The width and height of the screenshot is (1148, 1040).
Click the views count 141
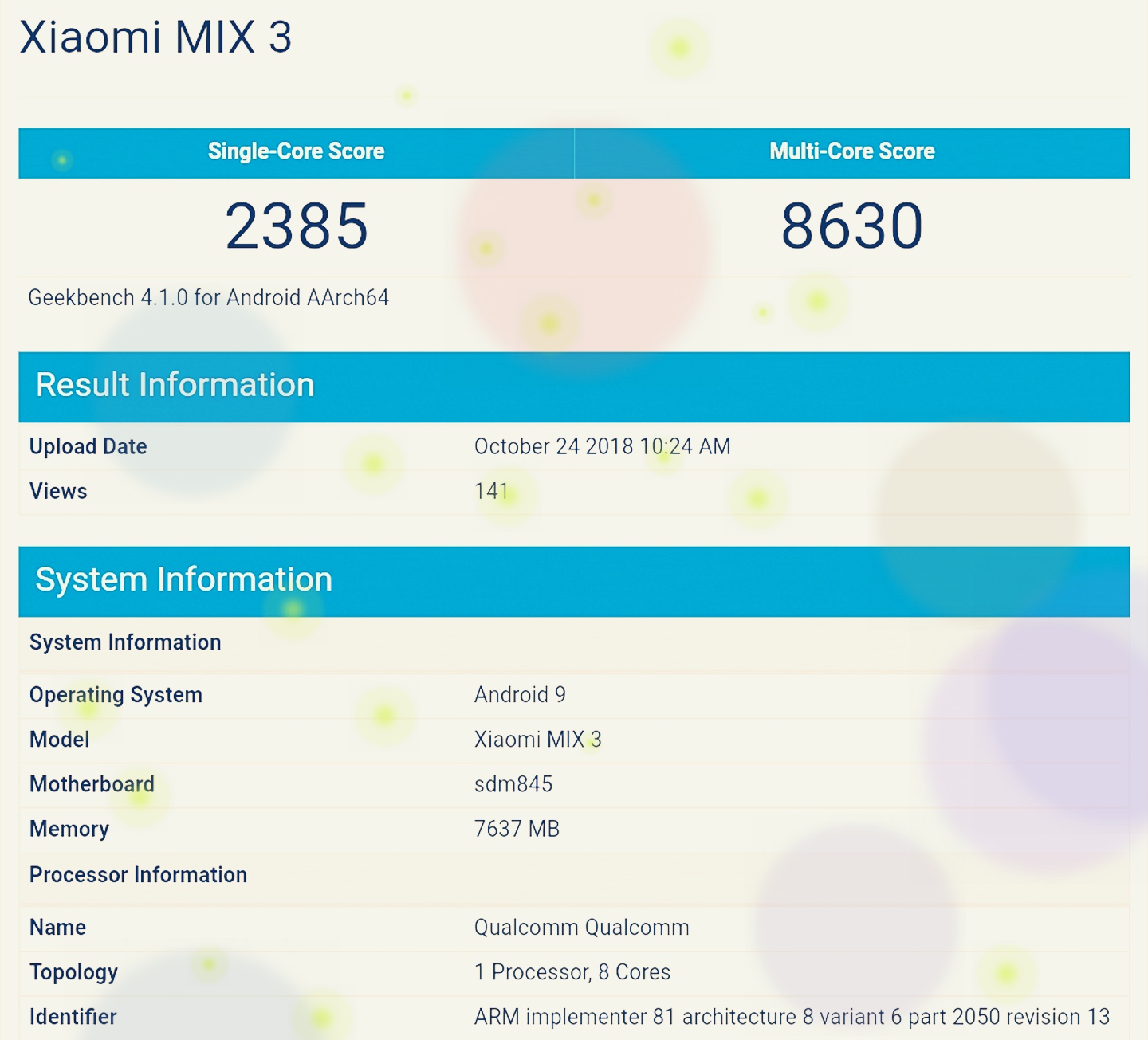pyautogui.click(x=491, y=491)
